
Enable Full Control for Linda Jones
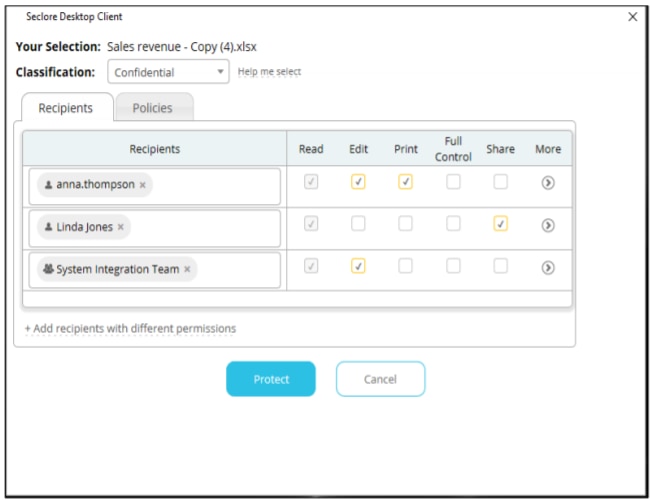pyautogui.click(x=453, y=224)
